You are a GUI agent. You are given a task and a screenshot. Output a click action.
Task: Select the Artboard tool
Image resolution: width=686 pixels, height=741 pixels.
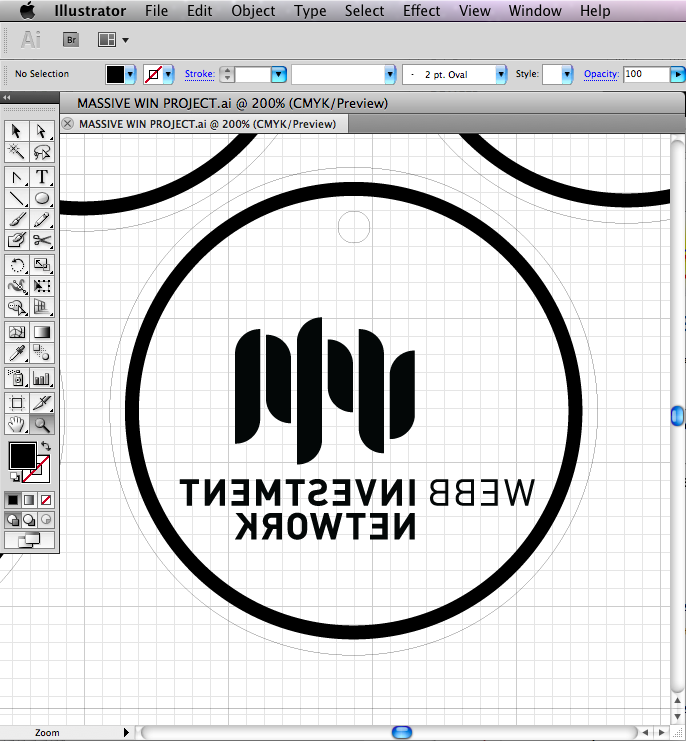17,403
